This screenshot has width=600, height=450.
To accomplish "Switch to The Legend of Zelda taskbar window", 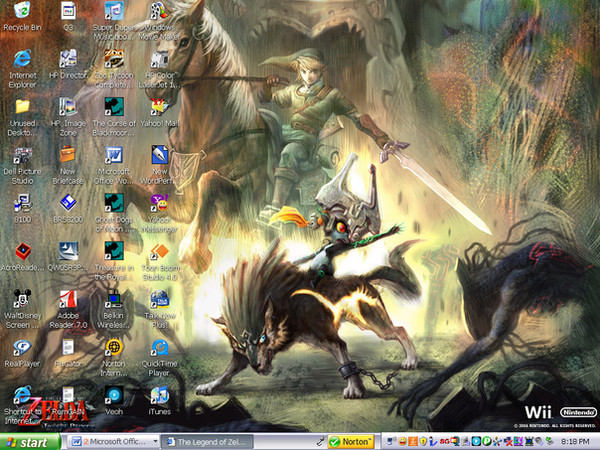I will (207, 442).
